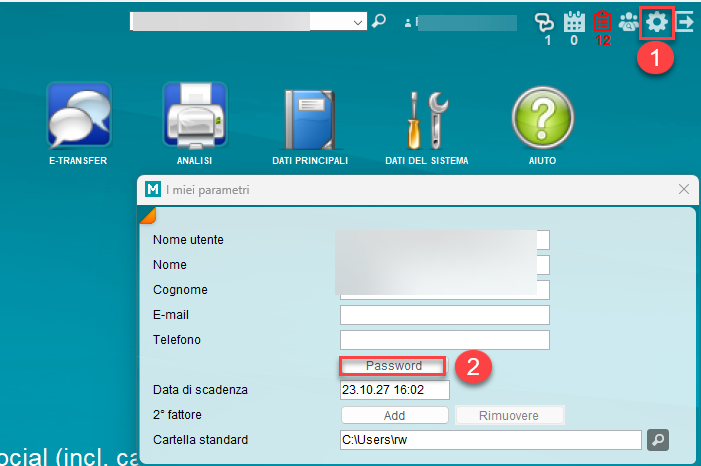
Task: Click into the Telefono field
Action: click(445, 340)
